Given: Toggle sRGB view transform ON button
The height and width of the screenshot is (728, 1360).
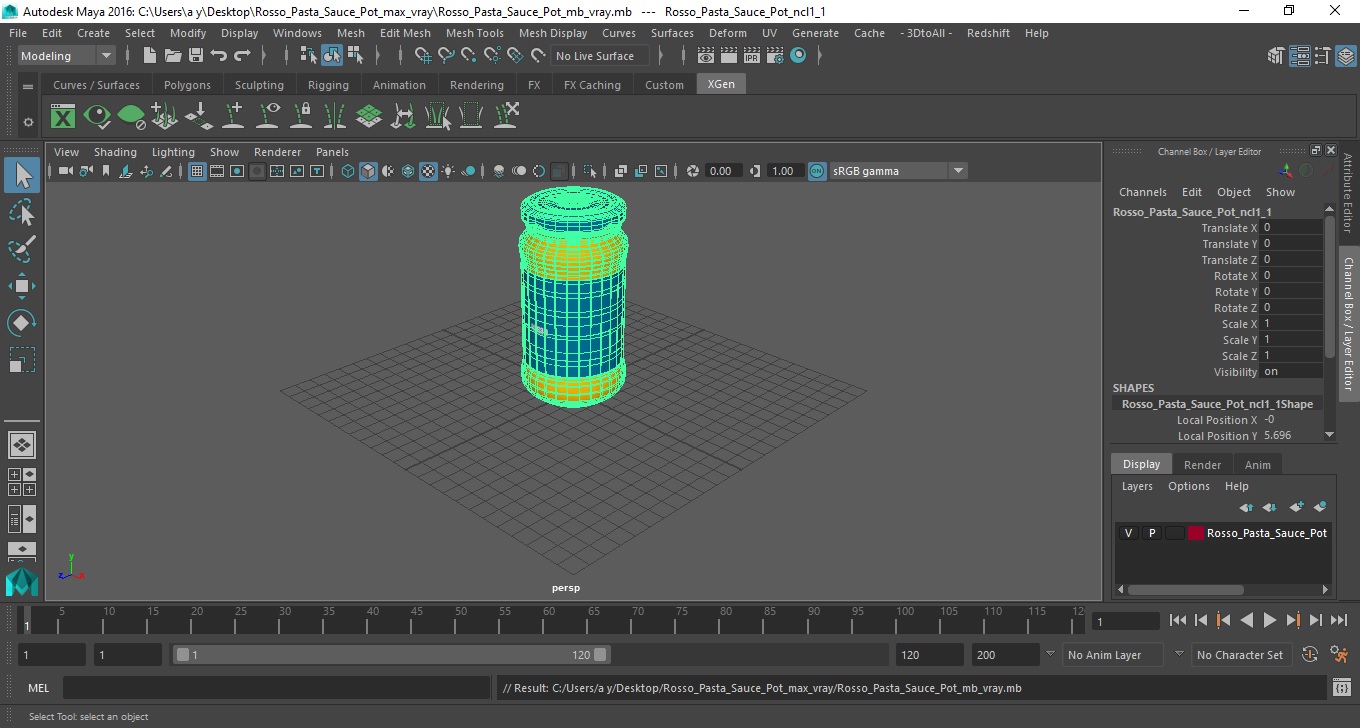Looking at the screenshot, I should 817,171.
